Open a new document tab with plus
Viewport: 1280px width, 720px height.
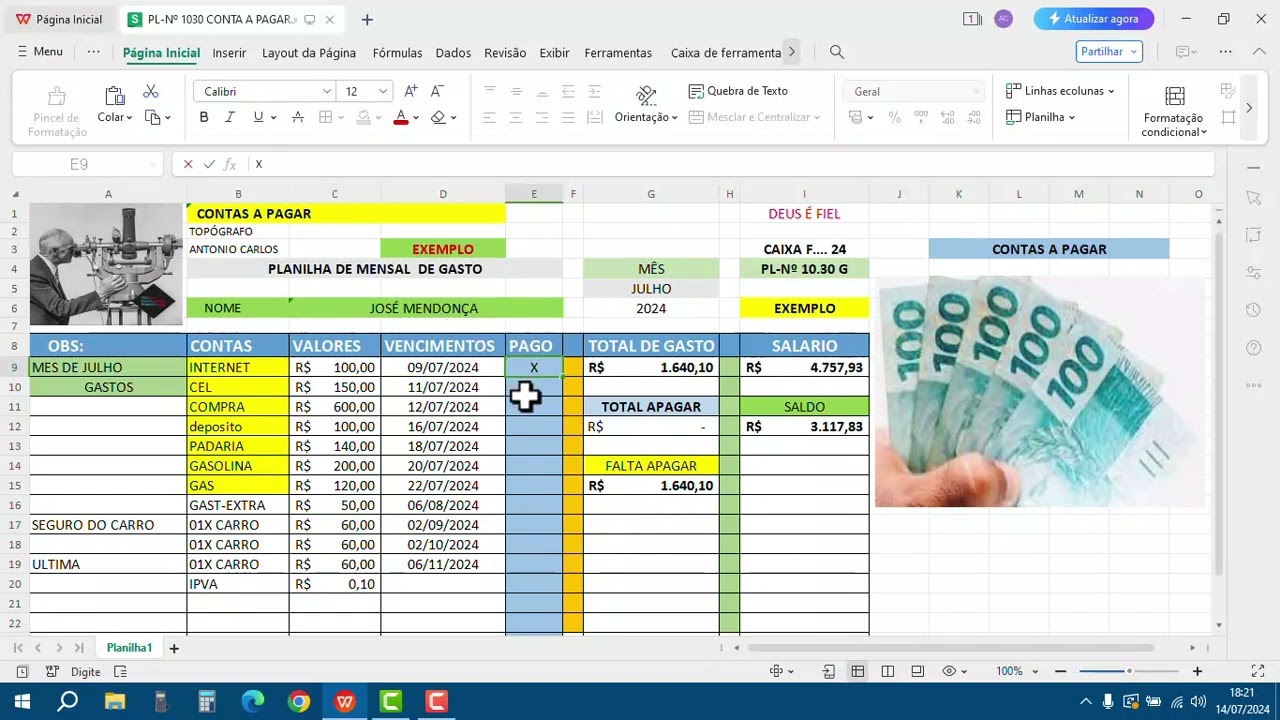[x=367, y=19]
